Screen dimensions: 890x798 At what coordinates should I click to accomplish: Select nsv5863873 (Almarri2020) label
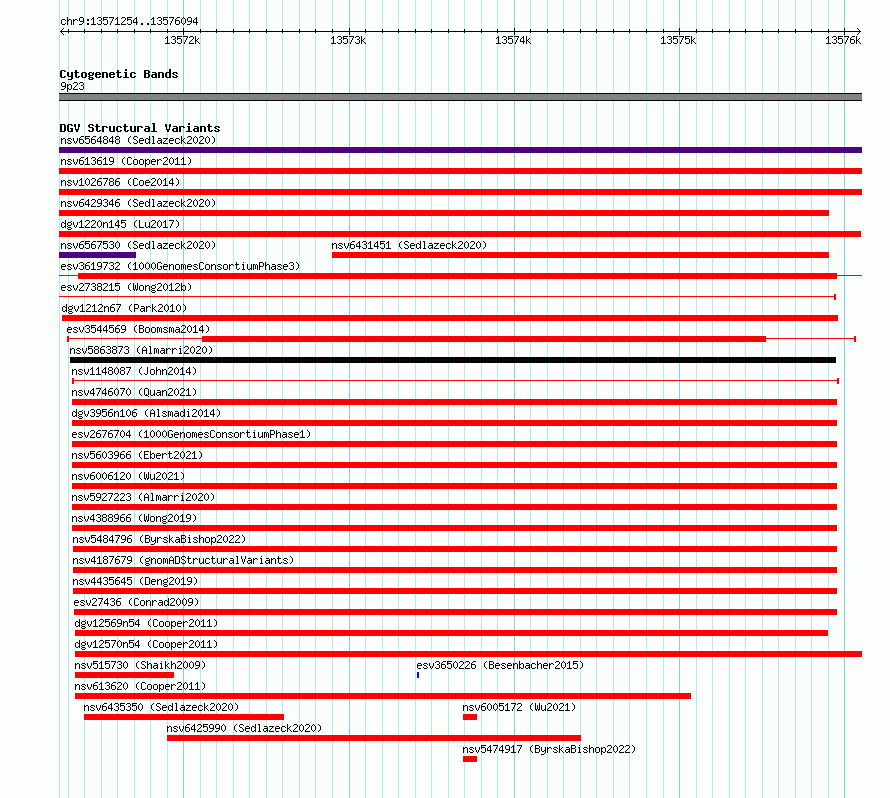point(141,350)
